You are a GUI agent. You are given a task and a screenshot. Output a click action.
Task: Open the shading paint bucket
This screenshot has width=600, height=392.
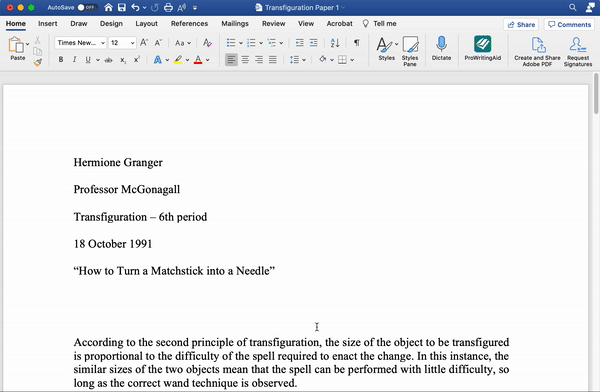pos(323,59)
